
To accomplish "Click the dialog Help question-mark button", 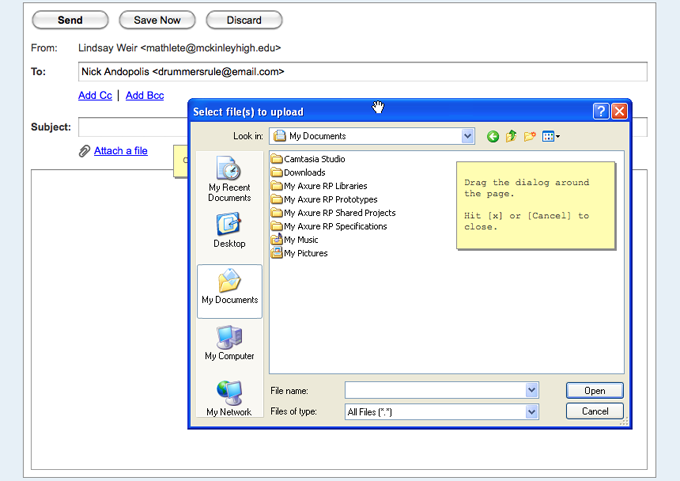I will (601, 111).
